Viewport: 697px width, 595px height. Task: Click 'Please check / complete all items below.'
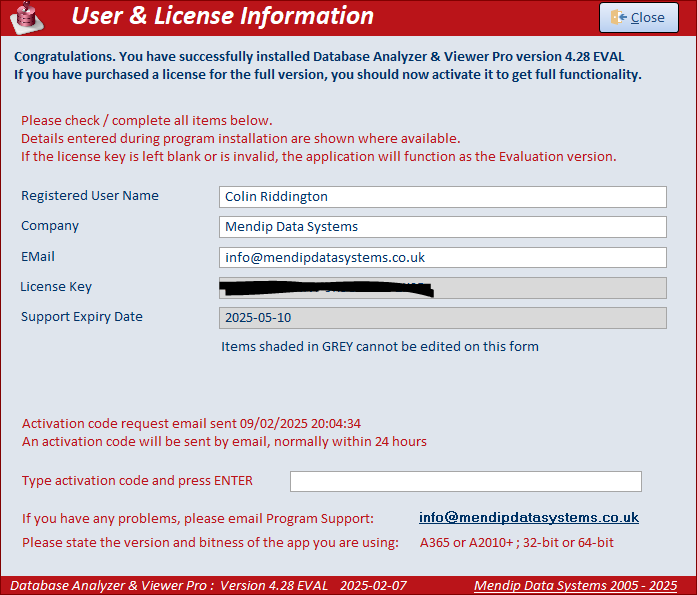[147, 121]
